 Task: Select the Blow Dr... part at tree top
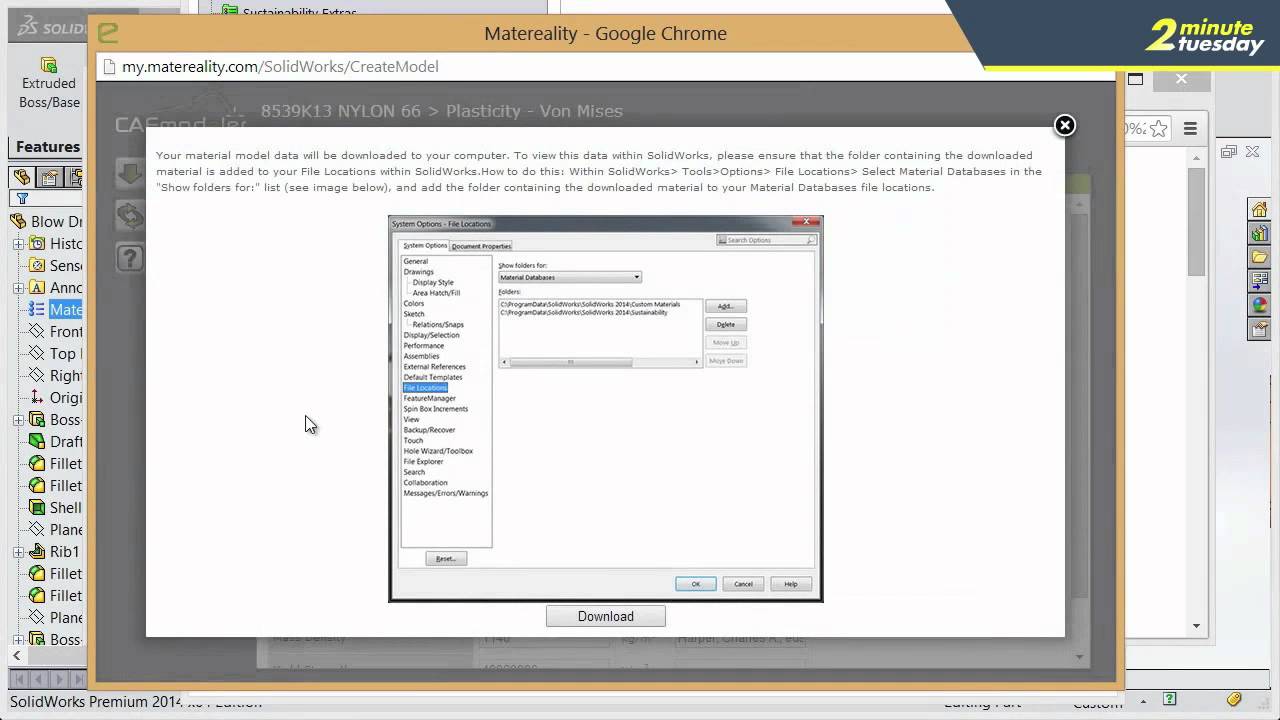tap(47, 222)
